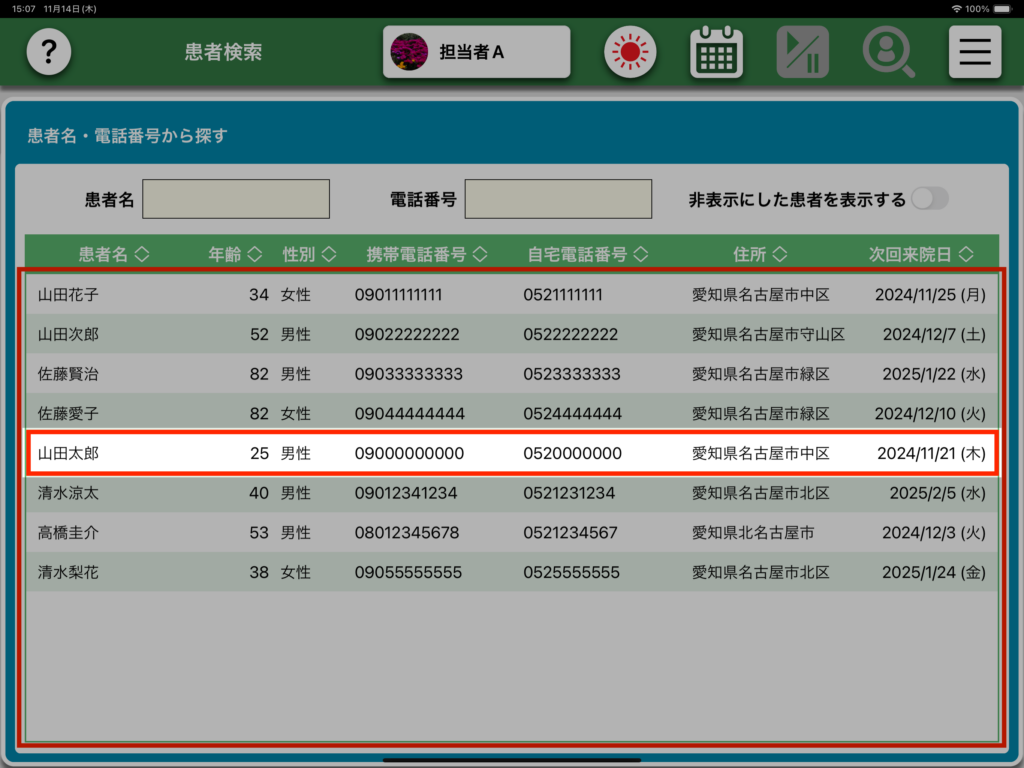The image size is (1024, 768).
Task: Select patient row 山田太郎
Action: pyautogui.click(x=511, y=453)
